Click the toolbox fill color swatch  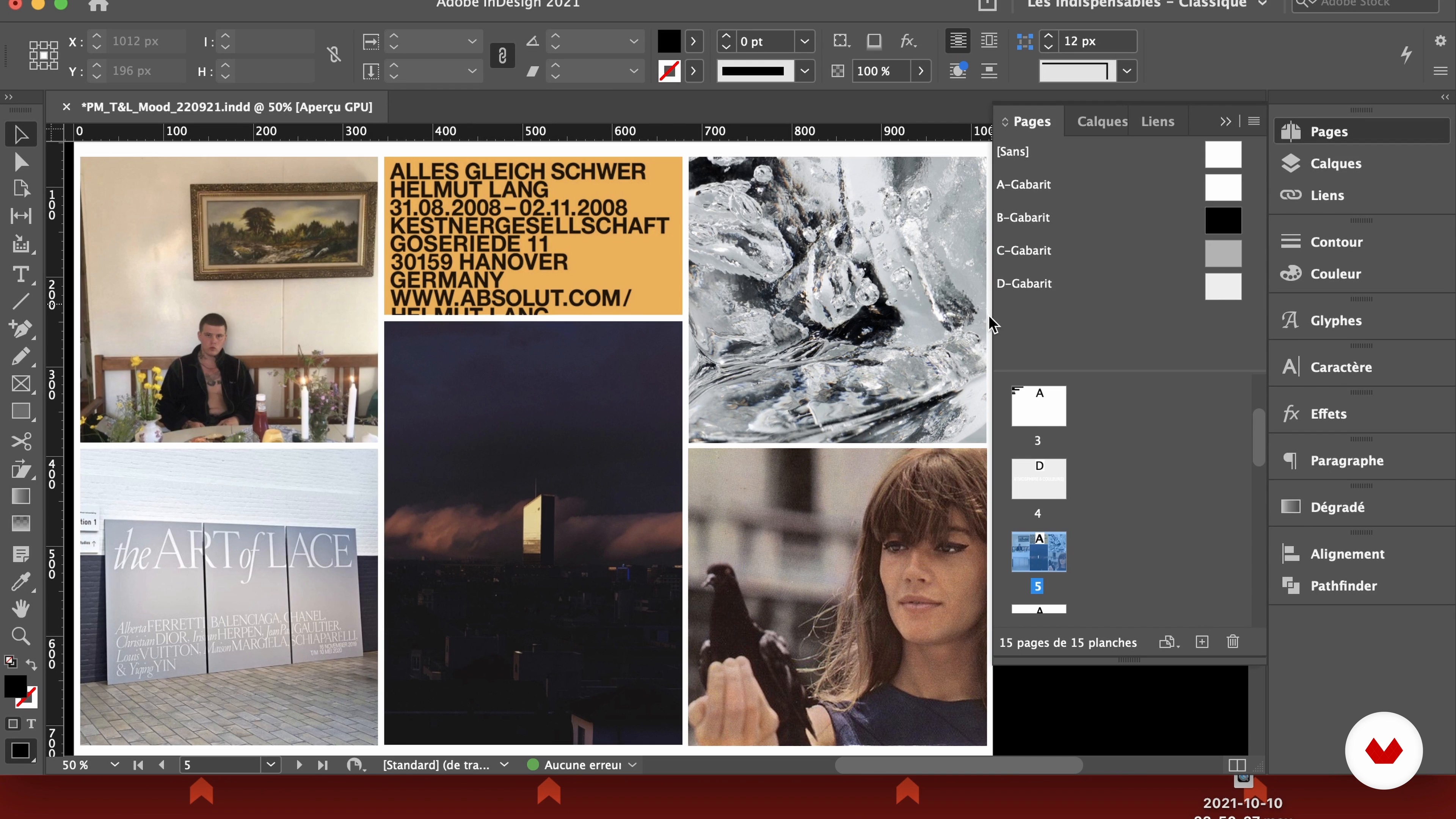tap(15, 686)
